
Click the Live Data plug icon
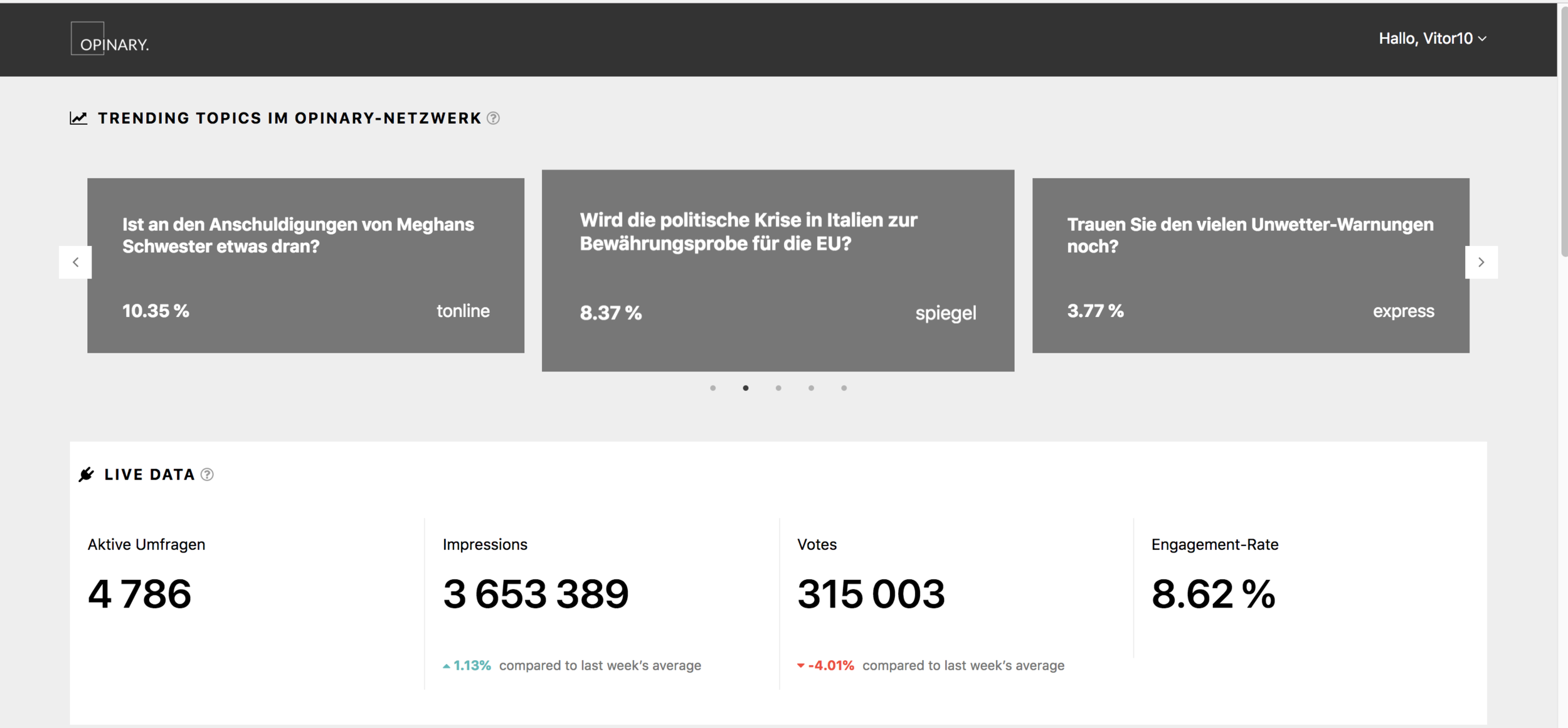[x=87, y=474]
